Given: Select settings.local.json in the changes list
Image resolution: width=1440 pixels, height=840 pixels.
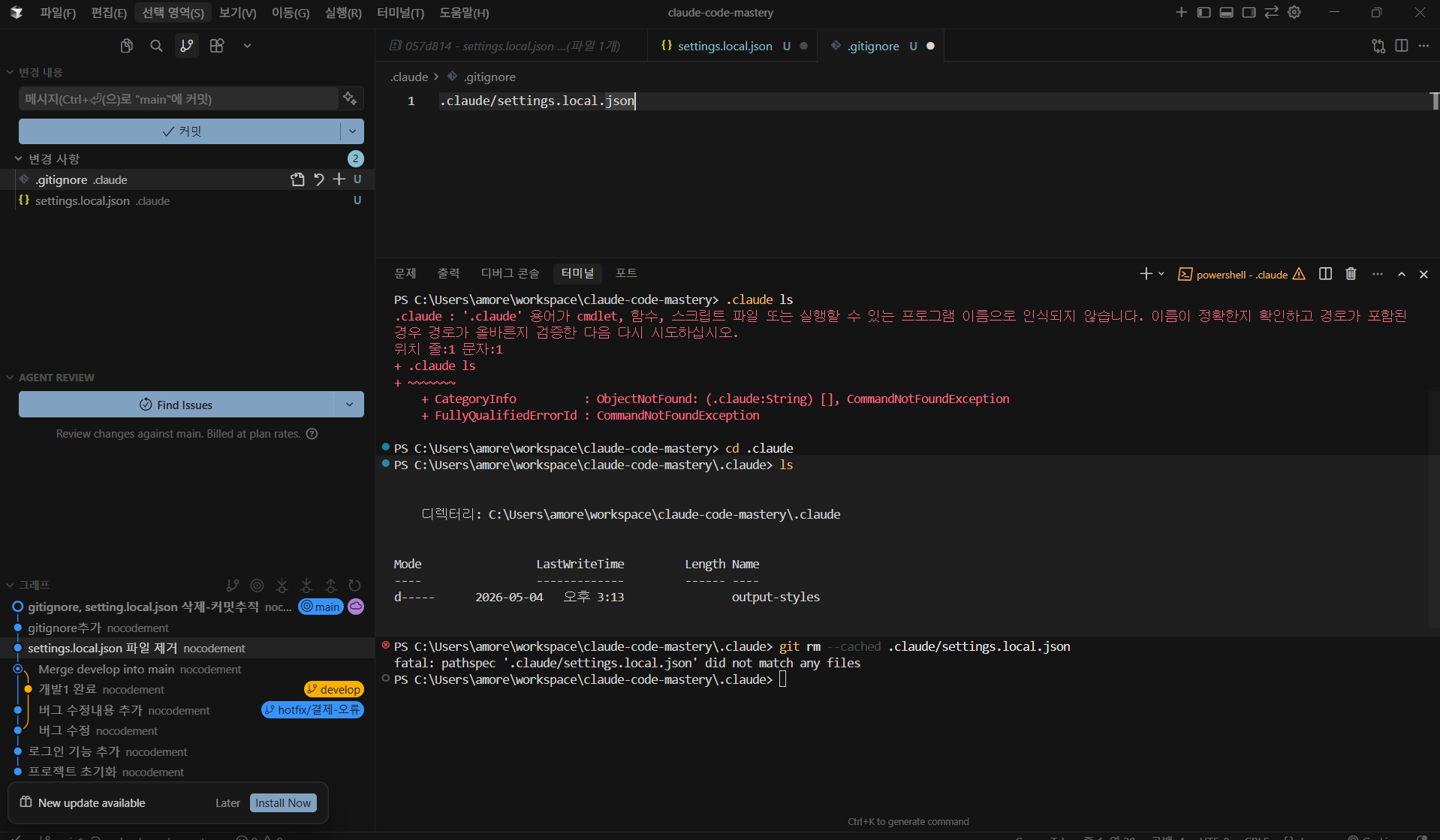Looking at the screenshot, I should (188, 200).
